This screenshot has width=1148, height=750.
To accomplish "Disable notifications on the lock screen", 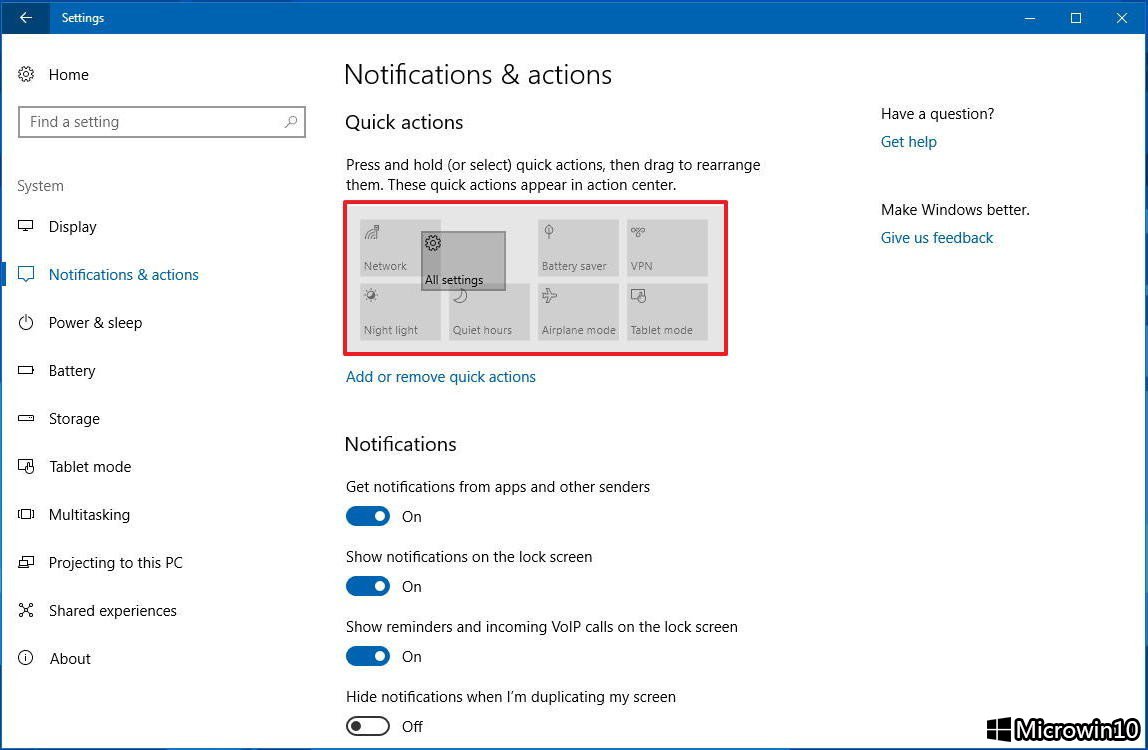I will pos(368,586).
